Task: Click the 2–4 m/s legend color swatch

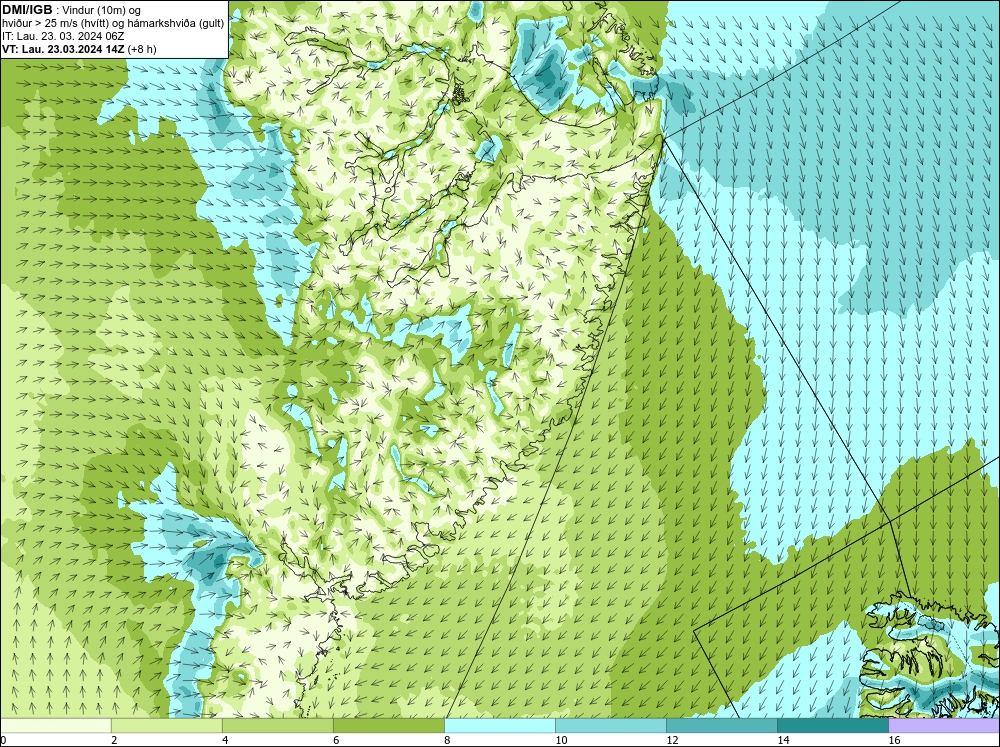Action: pos(167,726)
